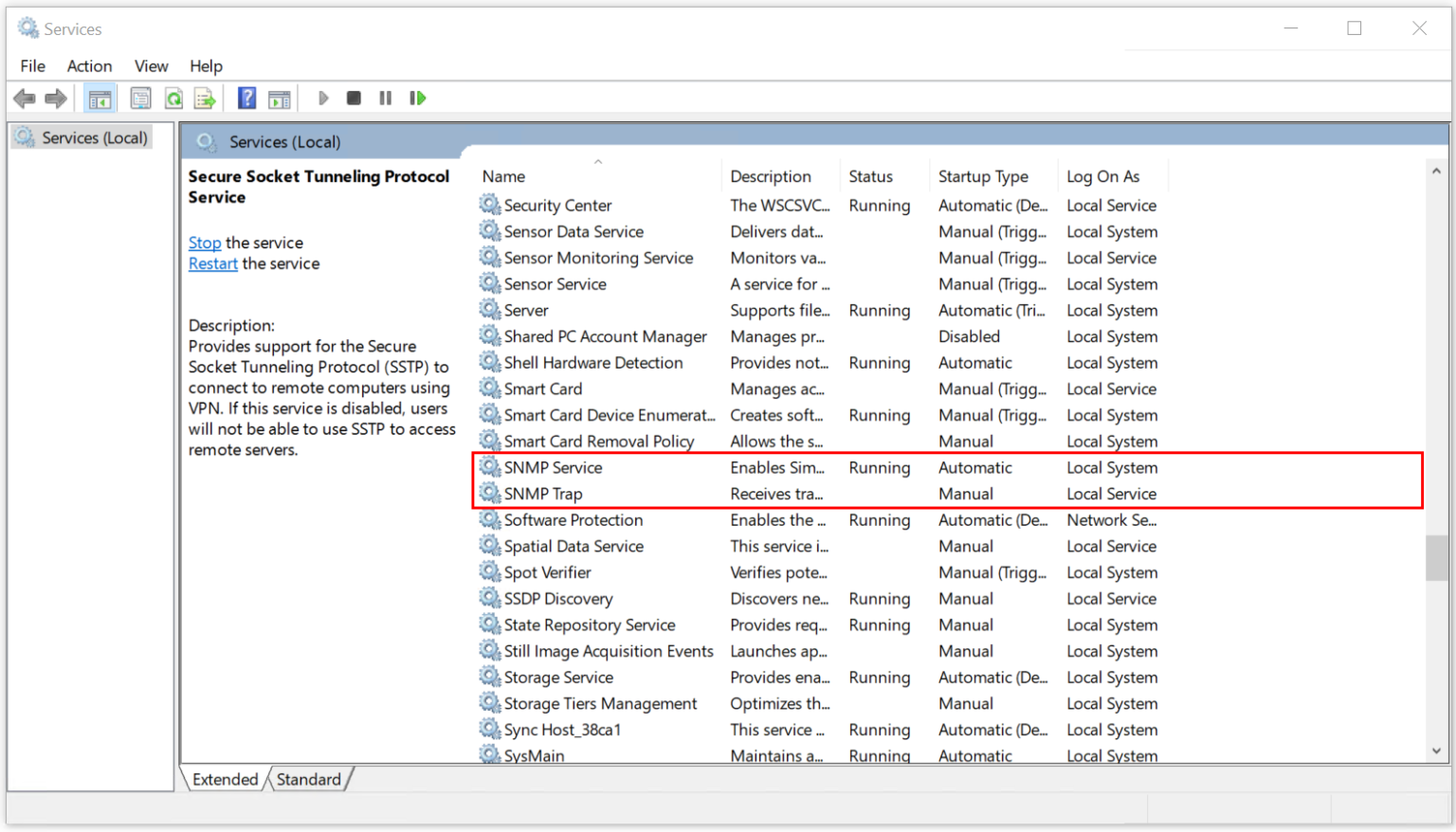
Task: Open the Action menu
Action: click(89, 65)
